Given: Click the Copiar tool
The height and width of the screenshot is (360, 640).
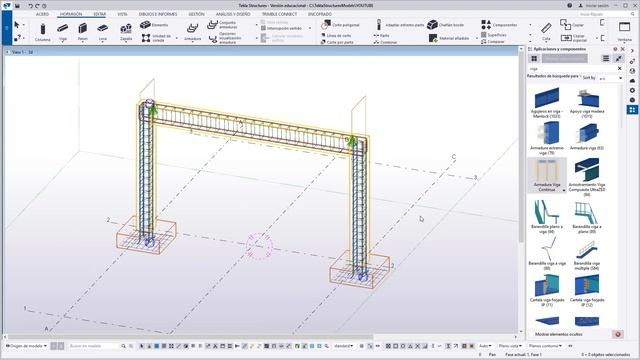Looking at the screenshot, I should point(571,24).
